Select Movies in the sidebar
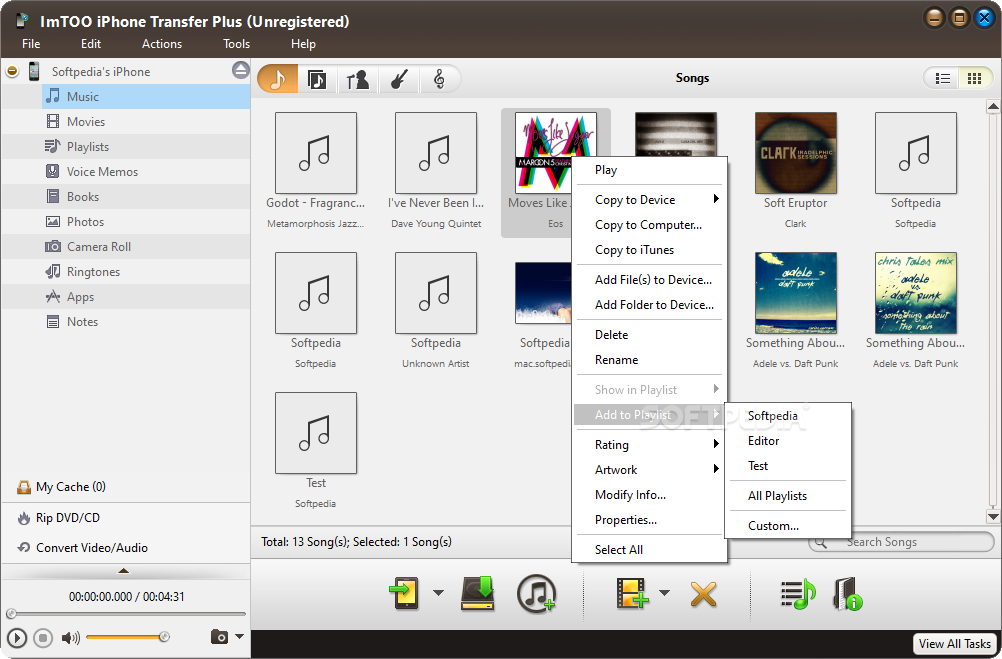This screenshot has height=659, width=1002. pos(126,121)
